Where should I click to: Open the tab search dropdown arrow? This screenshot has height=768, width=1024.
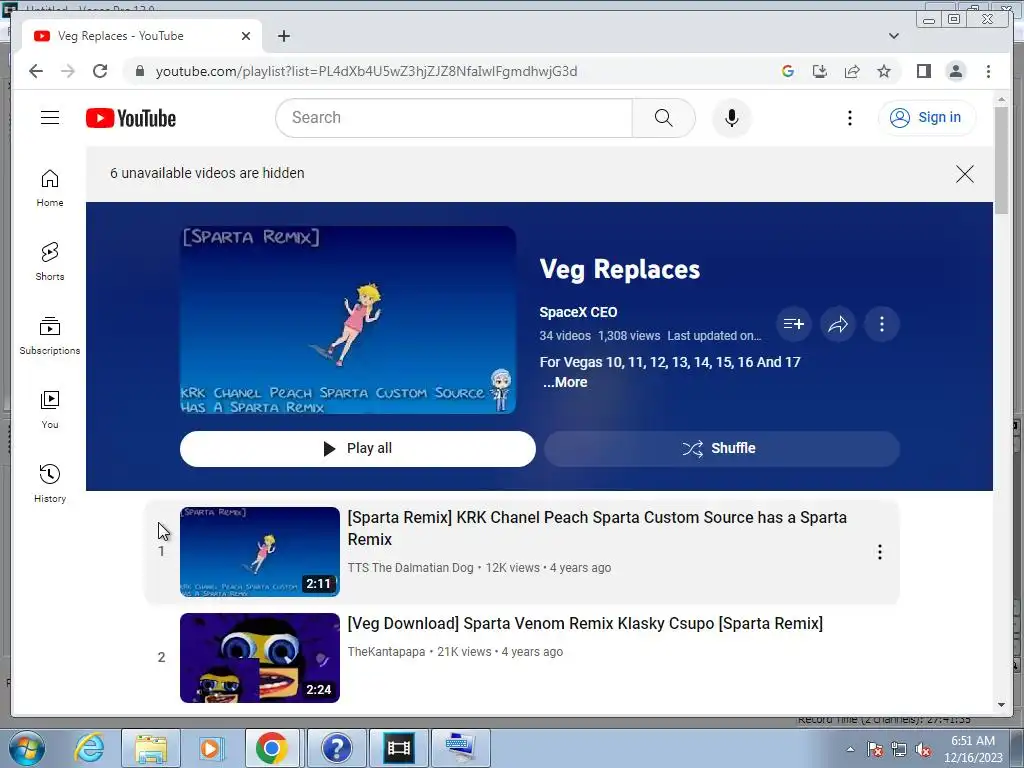(x=893, y=36)
